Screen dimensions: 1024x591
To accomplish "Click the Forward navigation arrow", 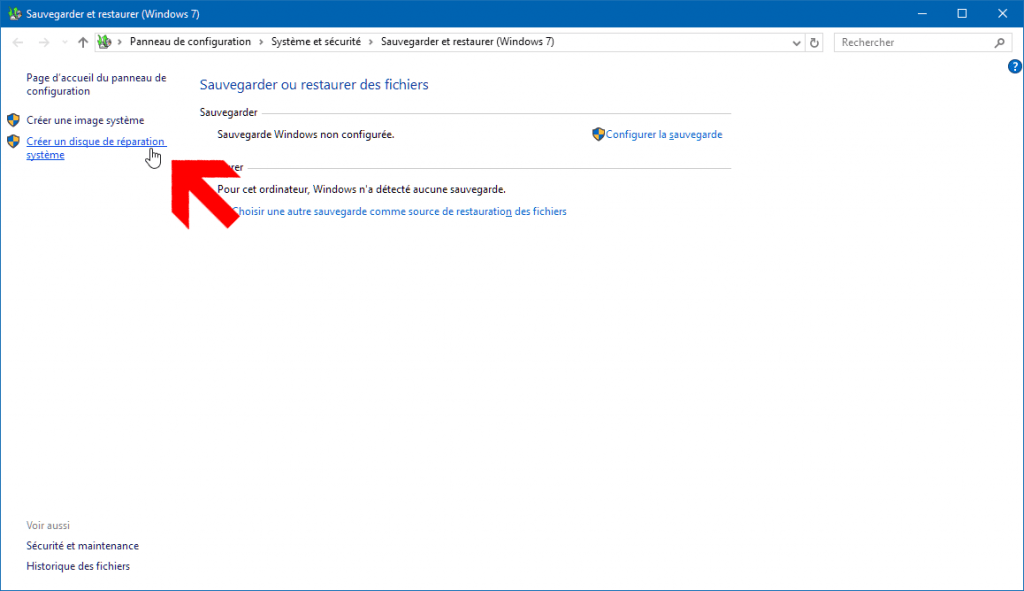I will point(44,42).
